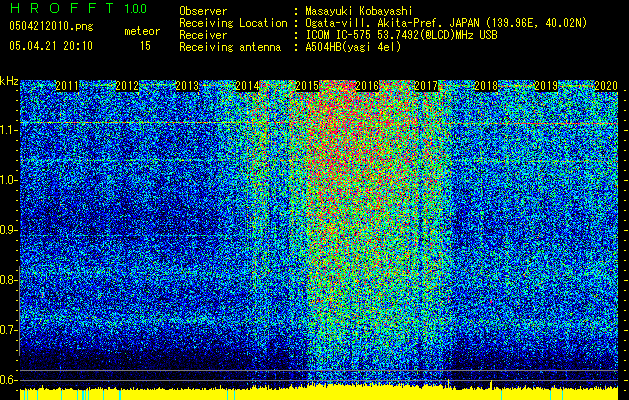This screenshot has height=400, width=629.
Task: Click antenna text A504HB(yagi 4el)
Action: [x=353, y=47]
